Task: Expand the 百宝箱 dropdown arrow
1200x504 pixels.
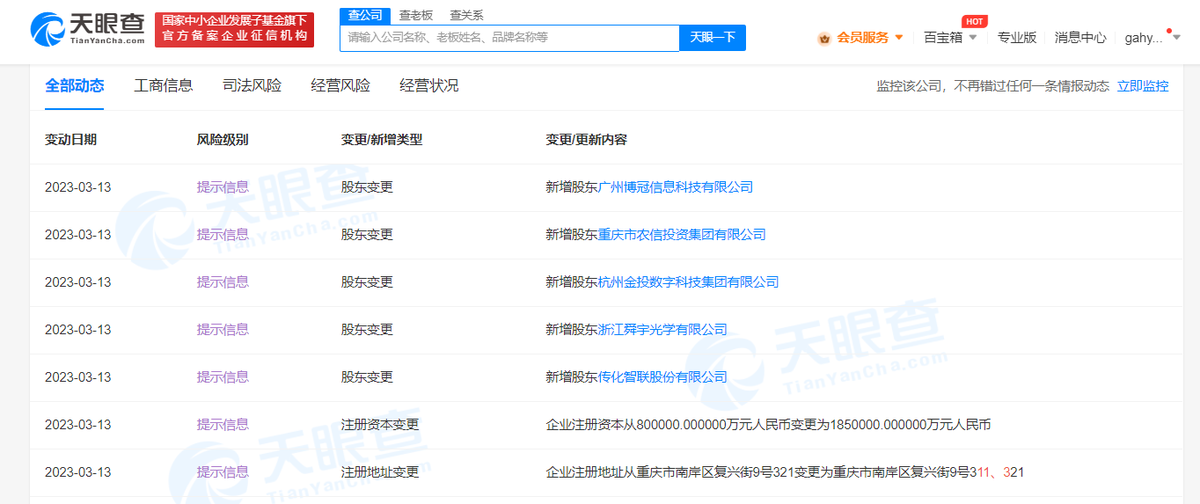Action: point(973,38)
